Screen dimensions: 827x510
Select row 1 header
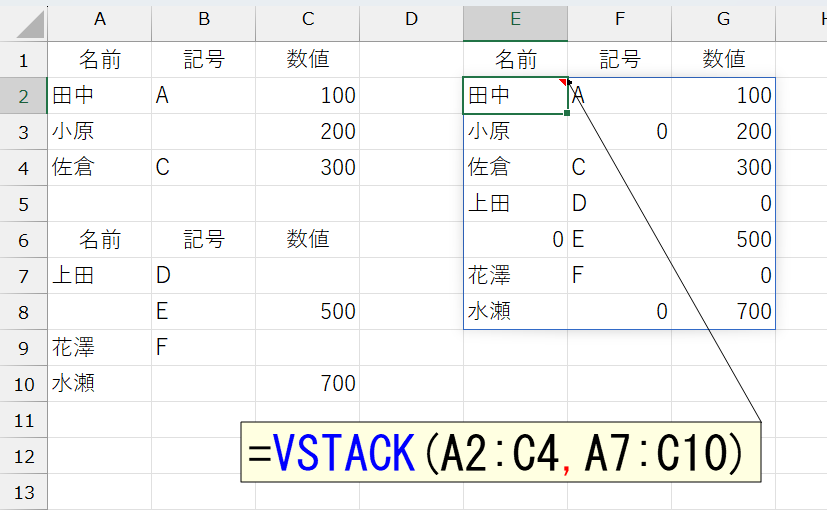coord(23,60)
